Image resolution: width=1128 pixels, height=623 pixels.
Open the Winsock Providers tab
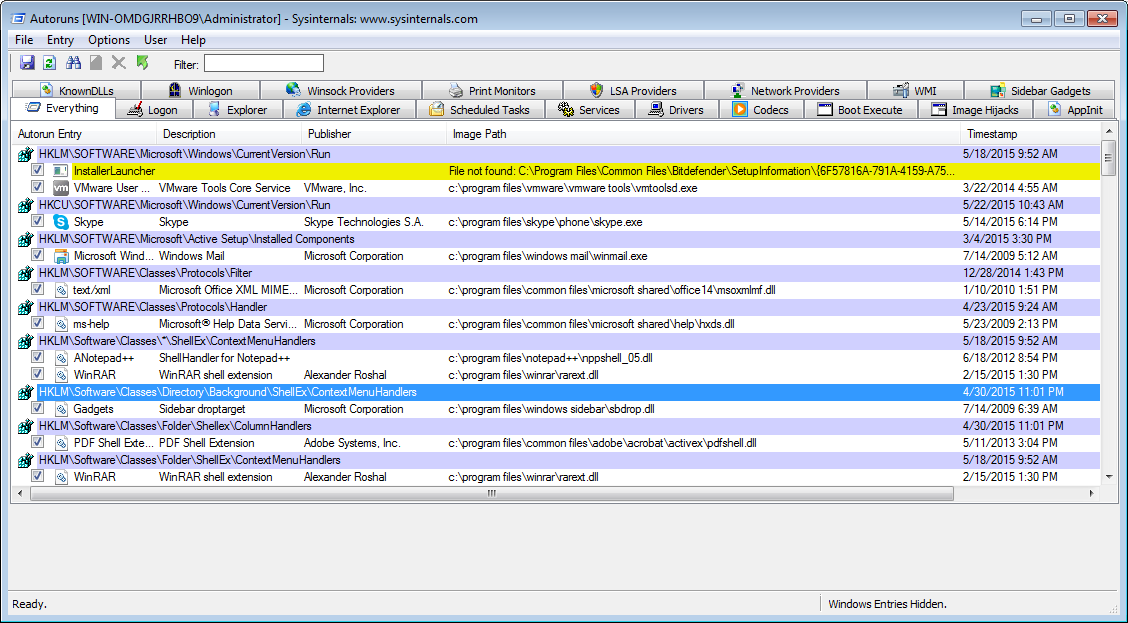point(341,91)
